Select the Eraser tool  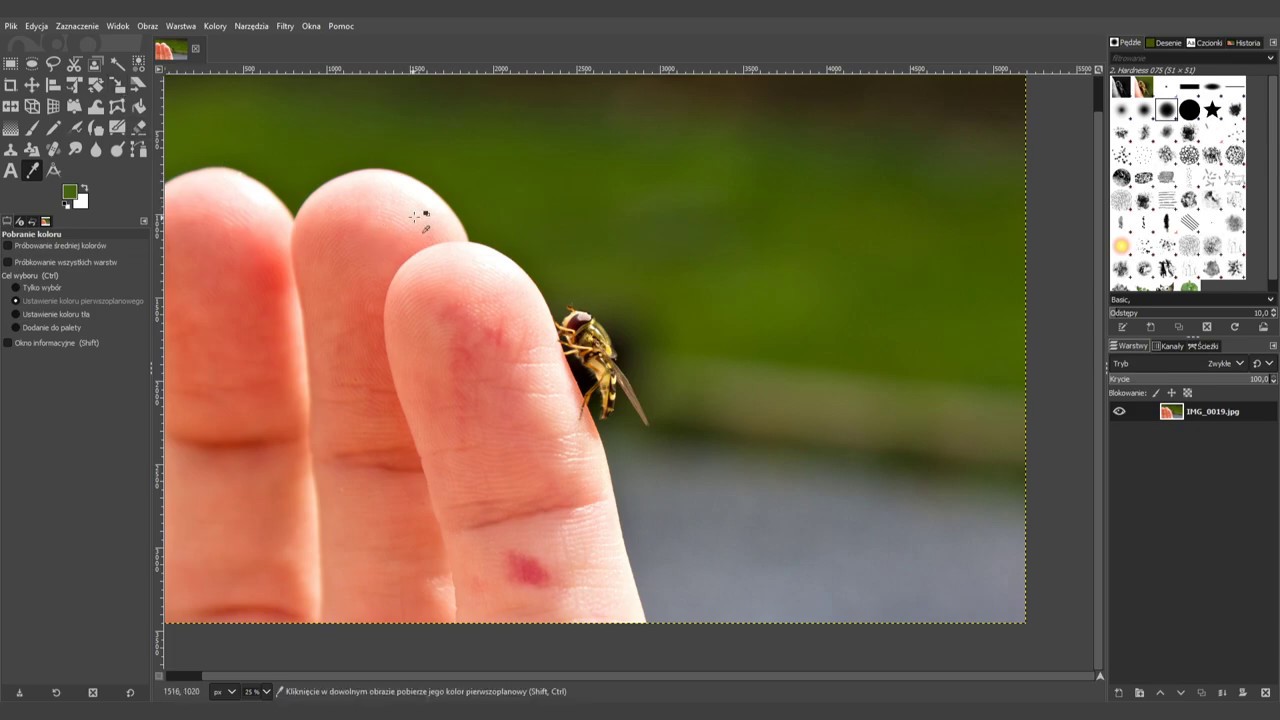click(139, 128)
